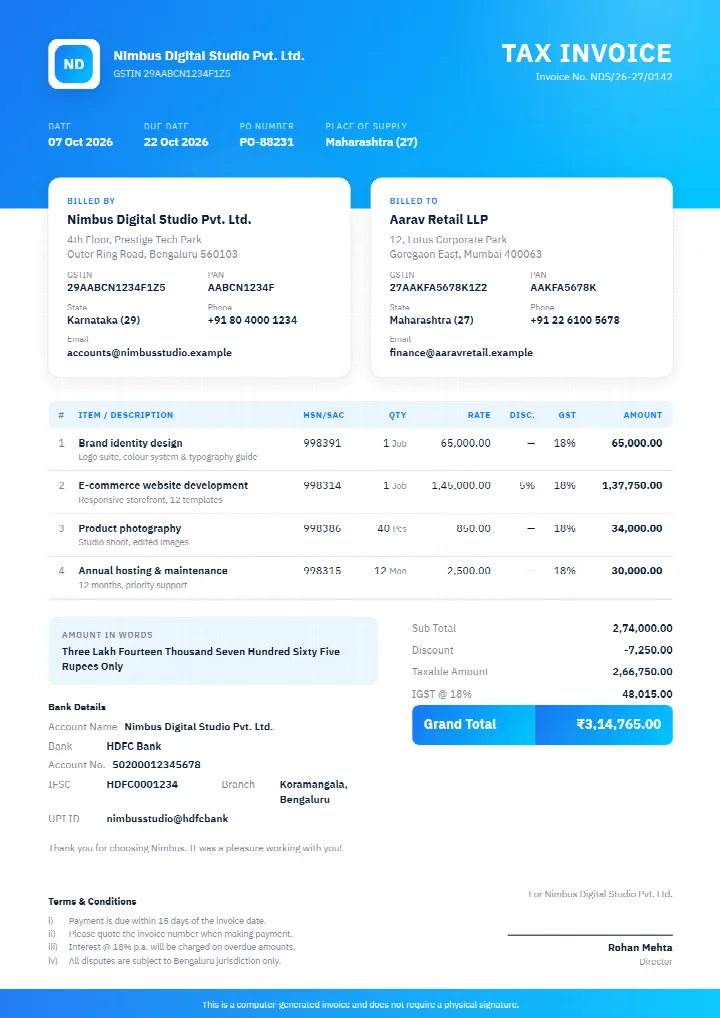Image resolution: width=720 pixels, height=1018 pixels.
Task: Select due date 22 Oct 2026
Action: 176,142
